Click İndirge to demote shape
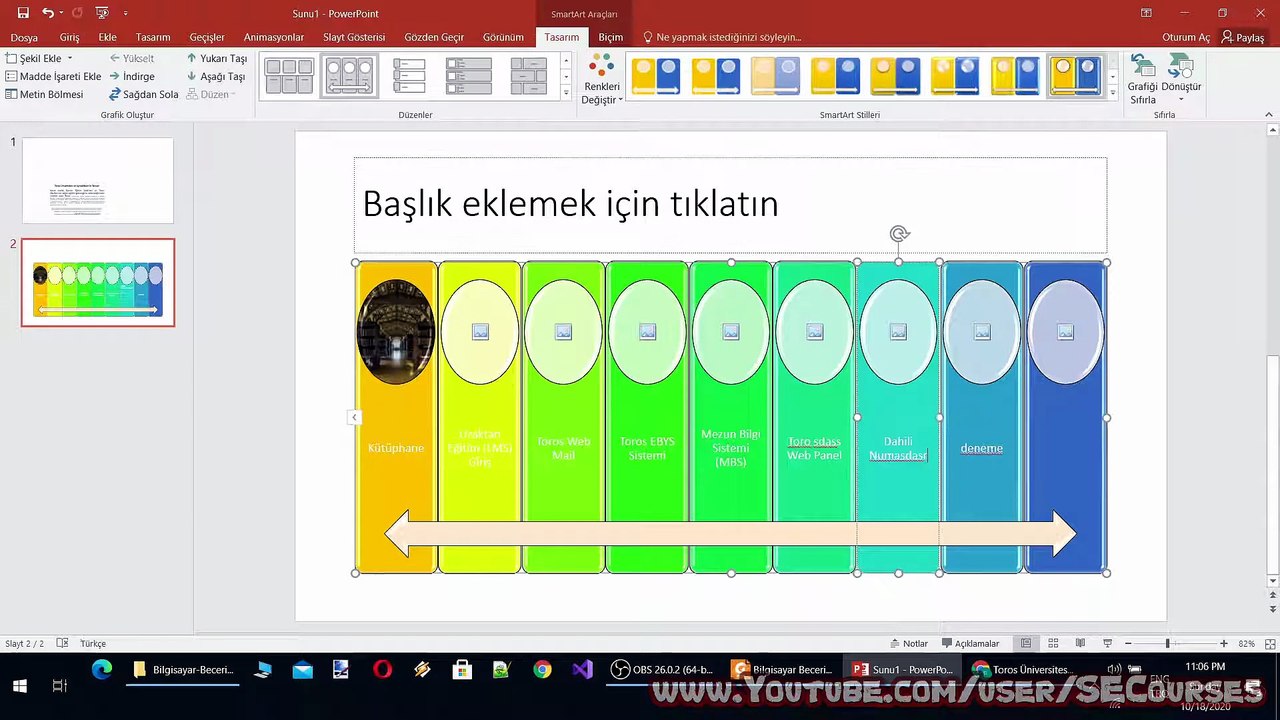 [x=132, y=76]
